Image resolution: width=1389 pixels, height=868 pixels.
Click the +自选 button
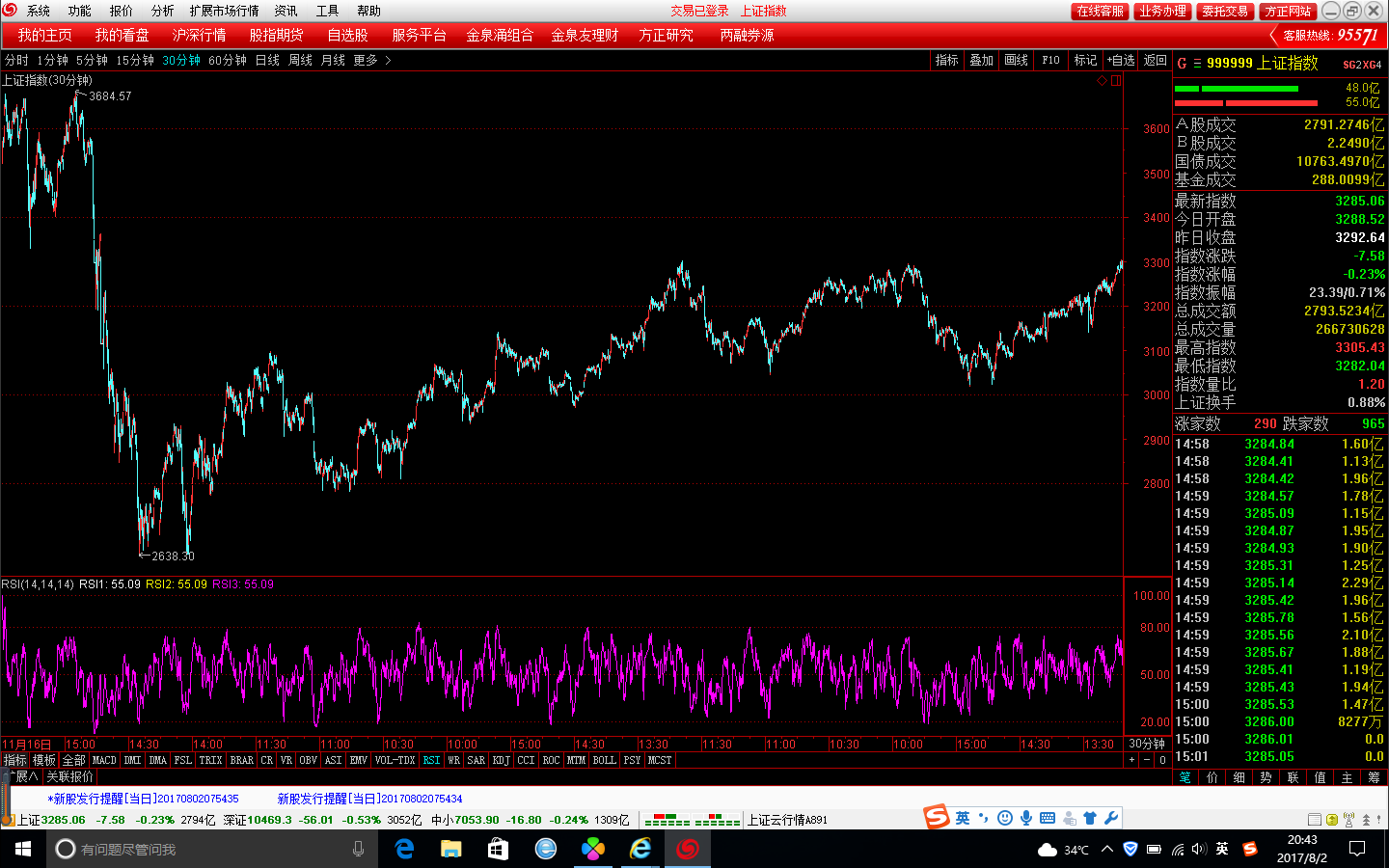pyautogui.click(x=1121, y=60)
